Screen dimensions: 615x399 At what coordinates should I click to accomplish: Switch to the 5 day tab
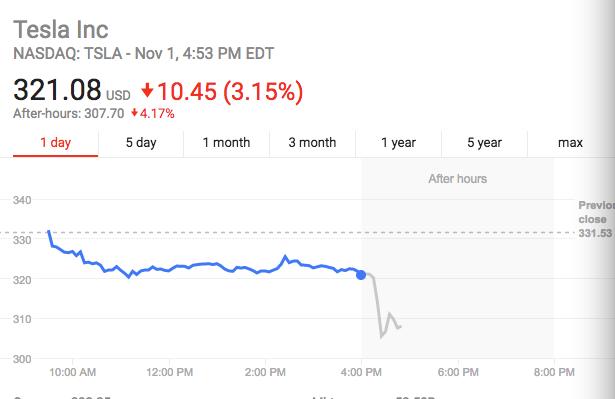point(141,142)
